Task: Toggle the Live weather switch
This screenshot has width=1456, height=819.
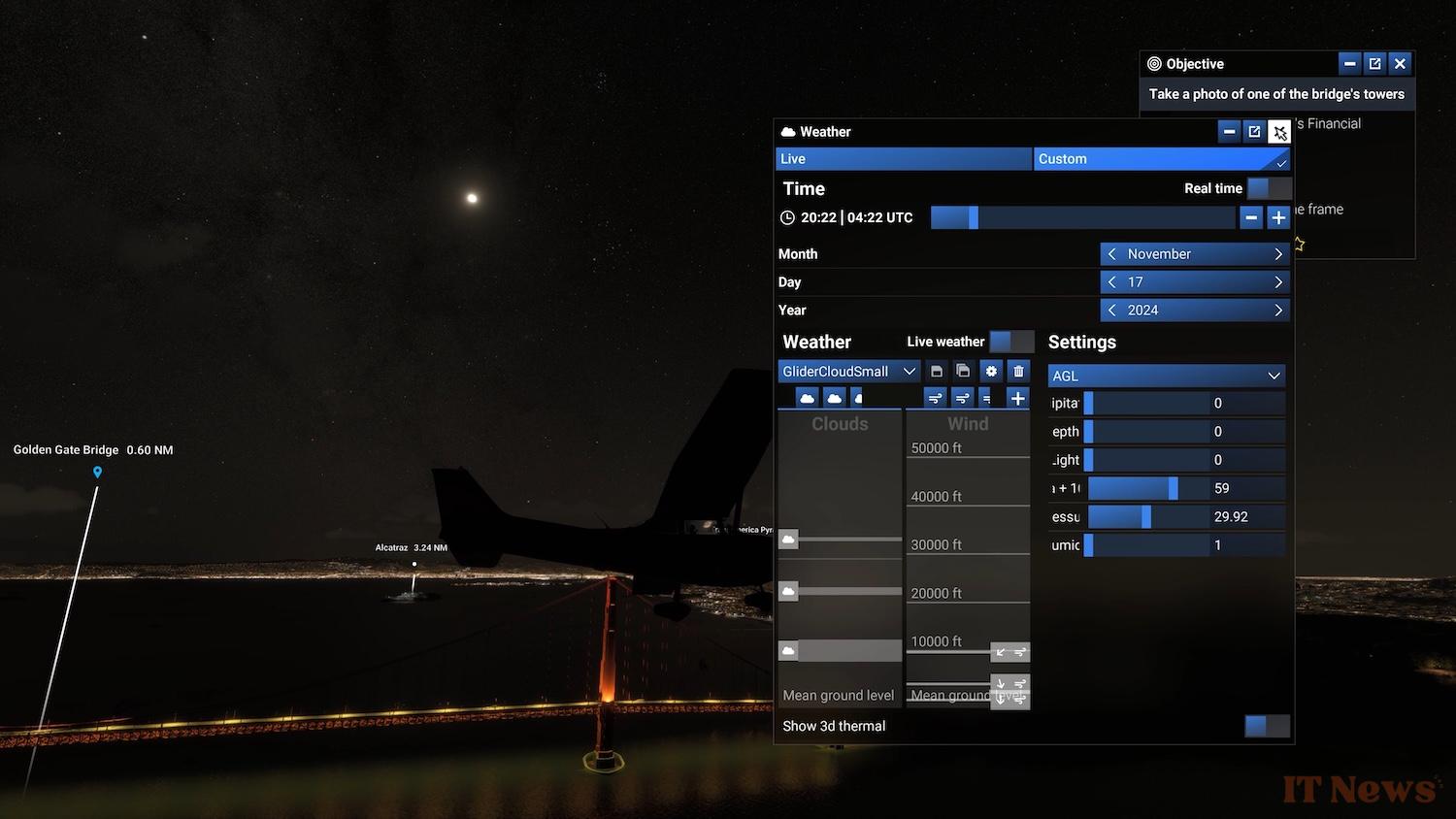Action: pos(1011,342)
